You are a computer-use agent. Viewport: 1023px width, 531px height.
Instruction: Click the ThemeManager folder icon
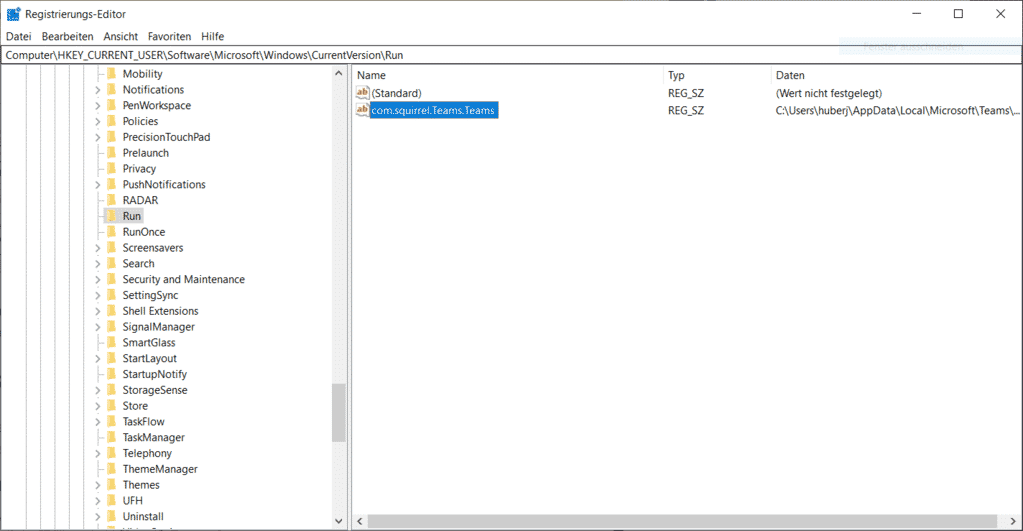pyautogui.click(x=112, y=469)
